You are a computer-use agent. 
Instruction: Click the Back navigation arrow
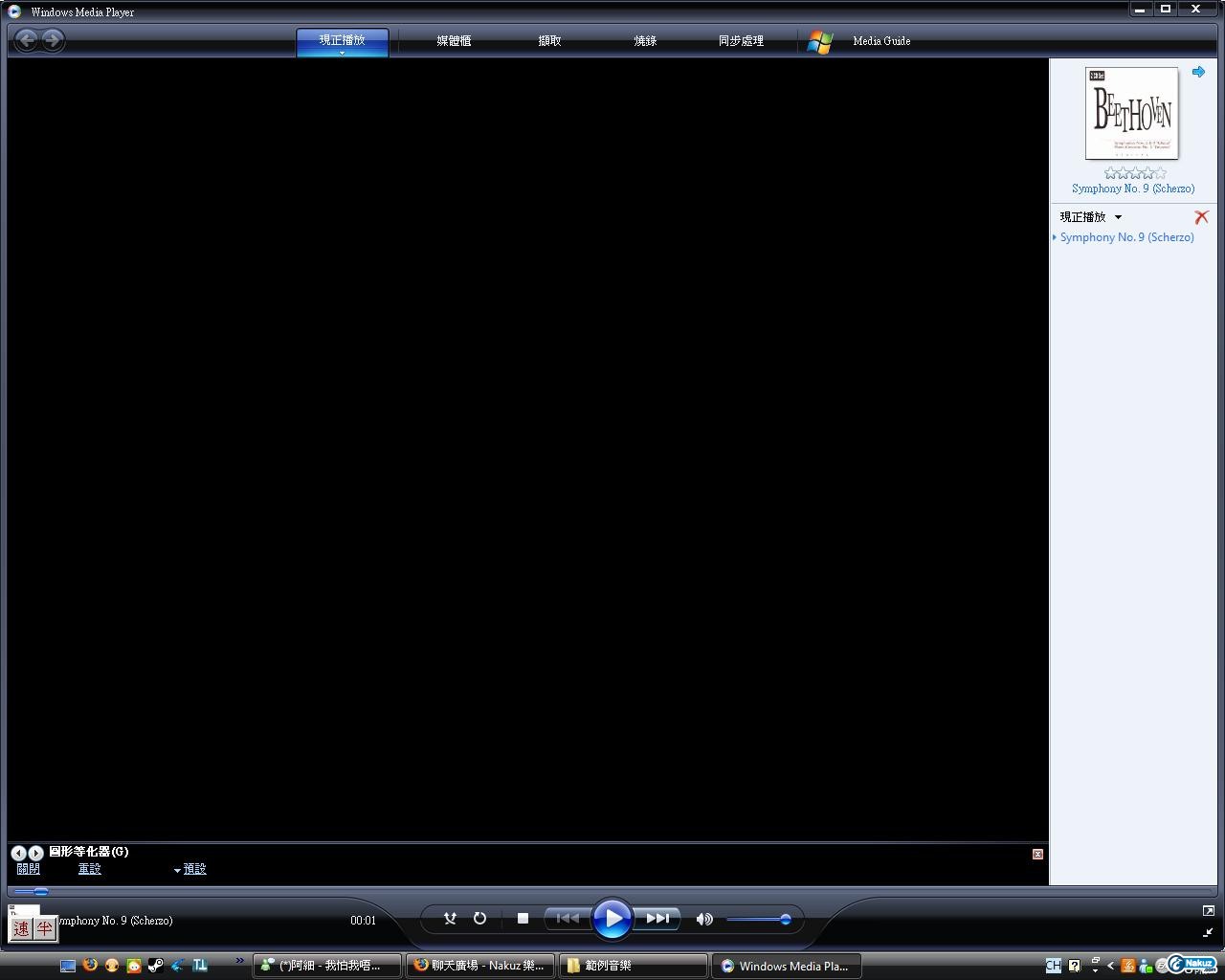click(26, 40)
